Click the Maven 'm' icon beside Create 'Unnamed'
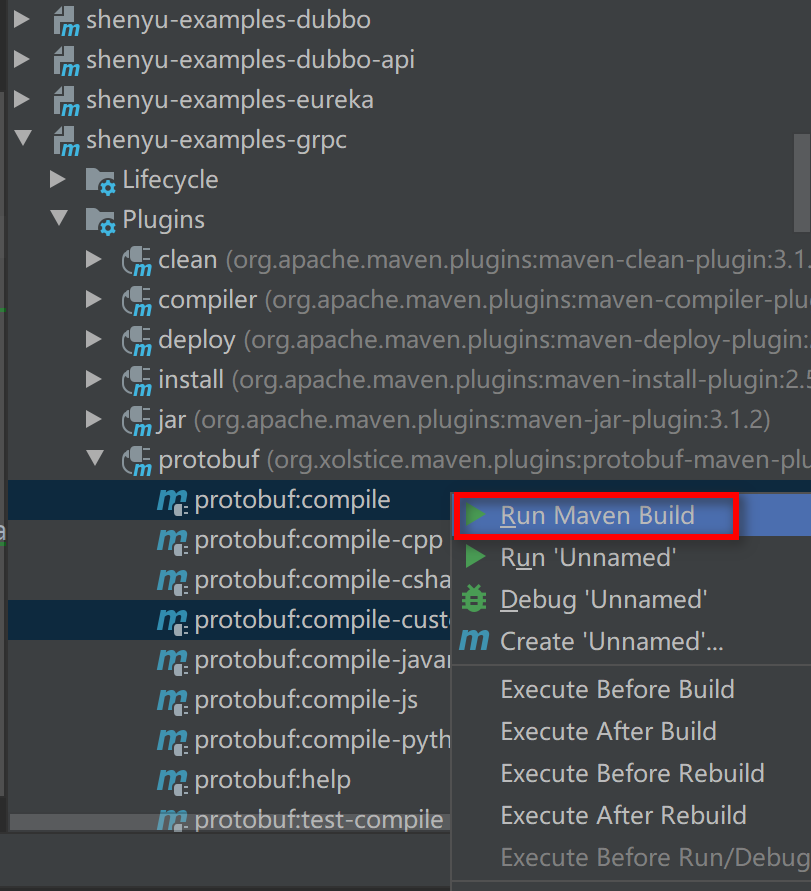811x891 pixels. (474, 642)
